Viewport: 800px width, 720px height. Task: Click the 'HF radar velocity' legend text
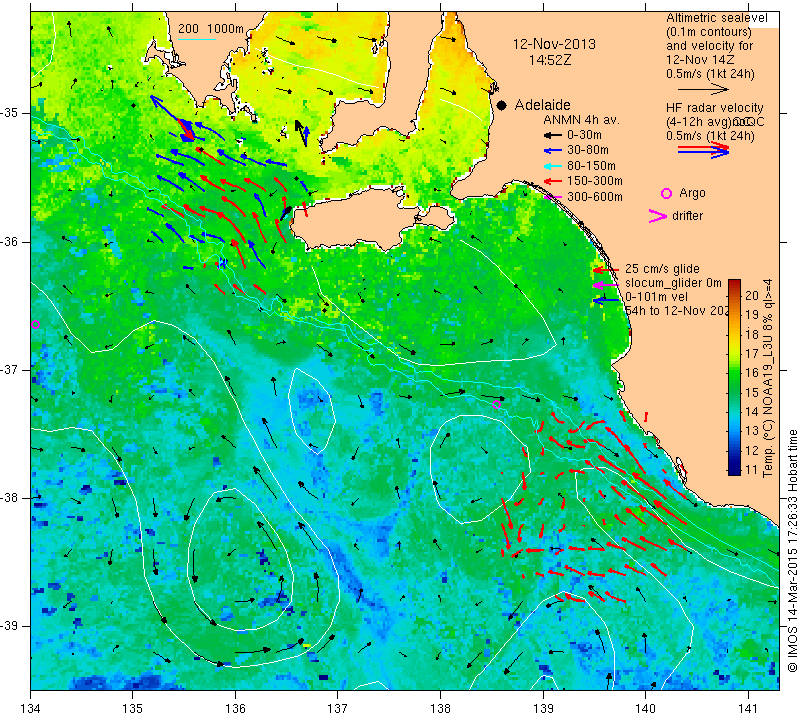(714, 108)
